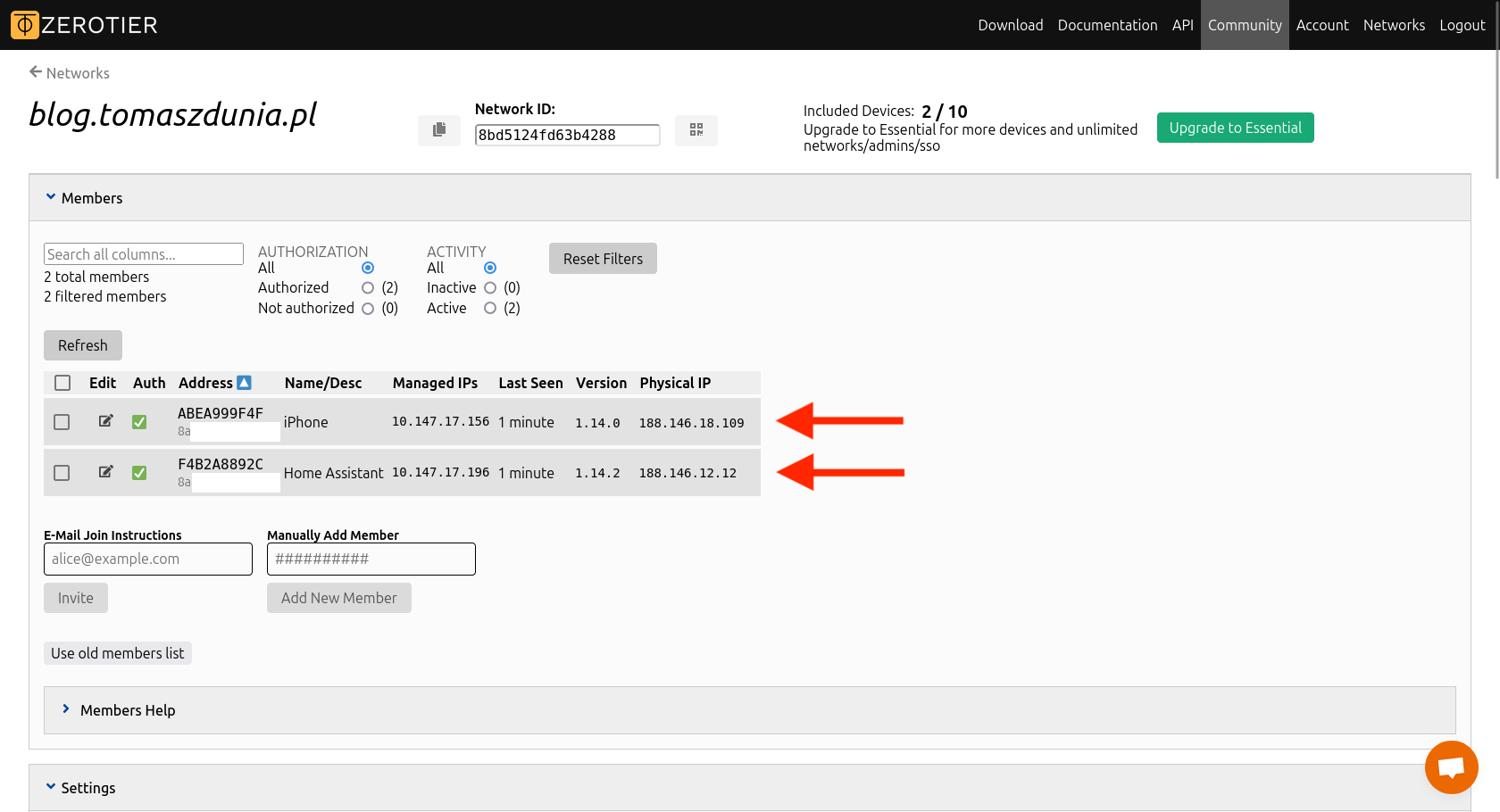Choose the Inactive activity filter radio
This screenshot has width=1500, height=812.
tap(490, 288)
